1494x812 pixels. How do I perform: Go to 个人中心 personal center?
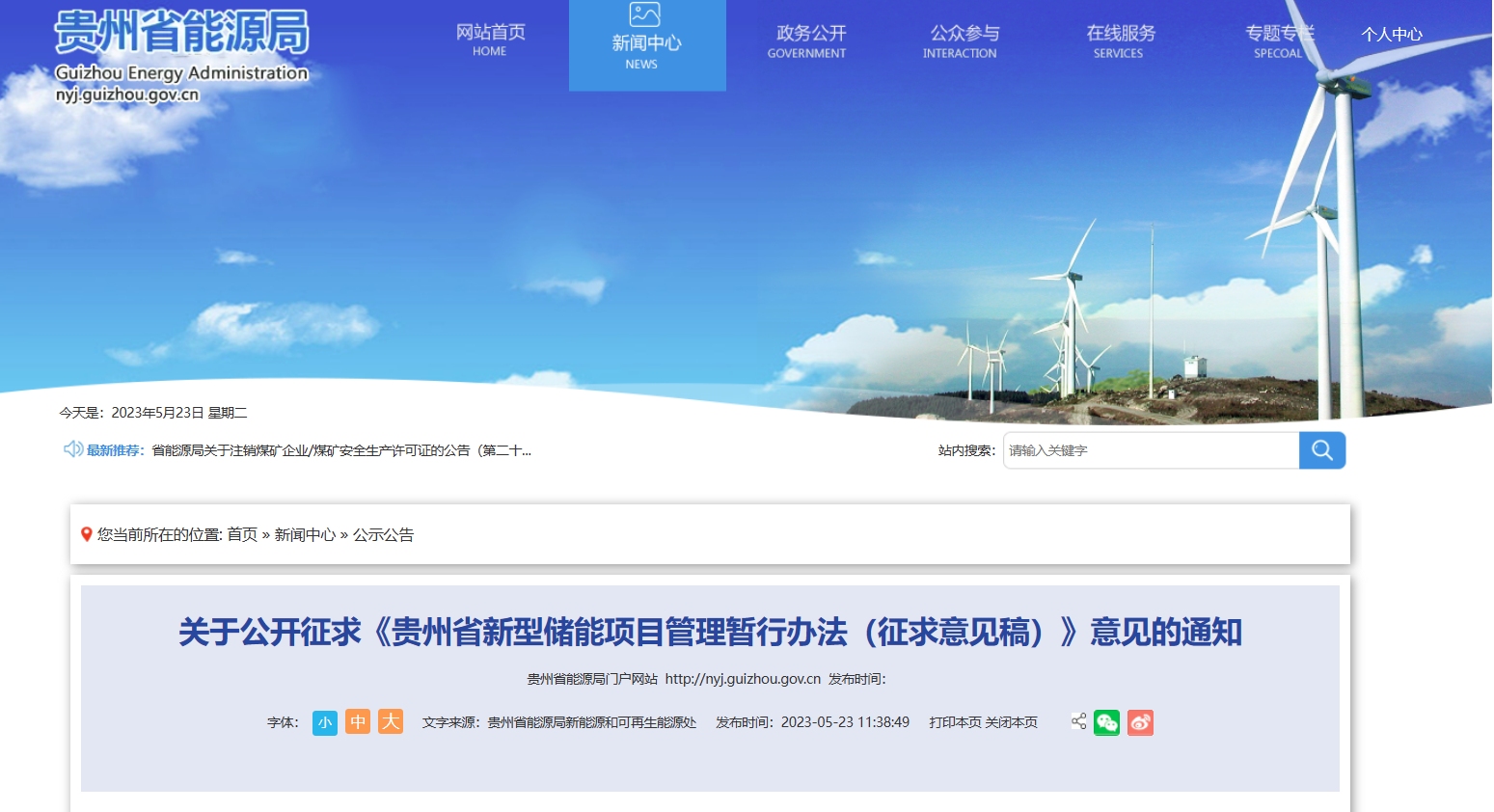(1391, 35)
